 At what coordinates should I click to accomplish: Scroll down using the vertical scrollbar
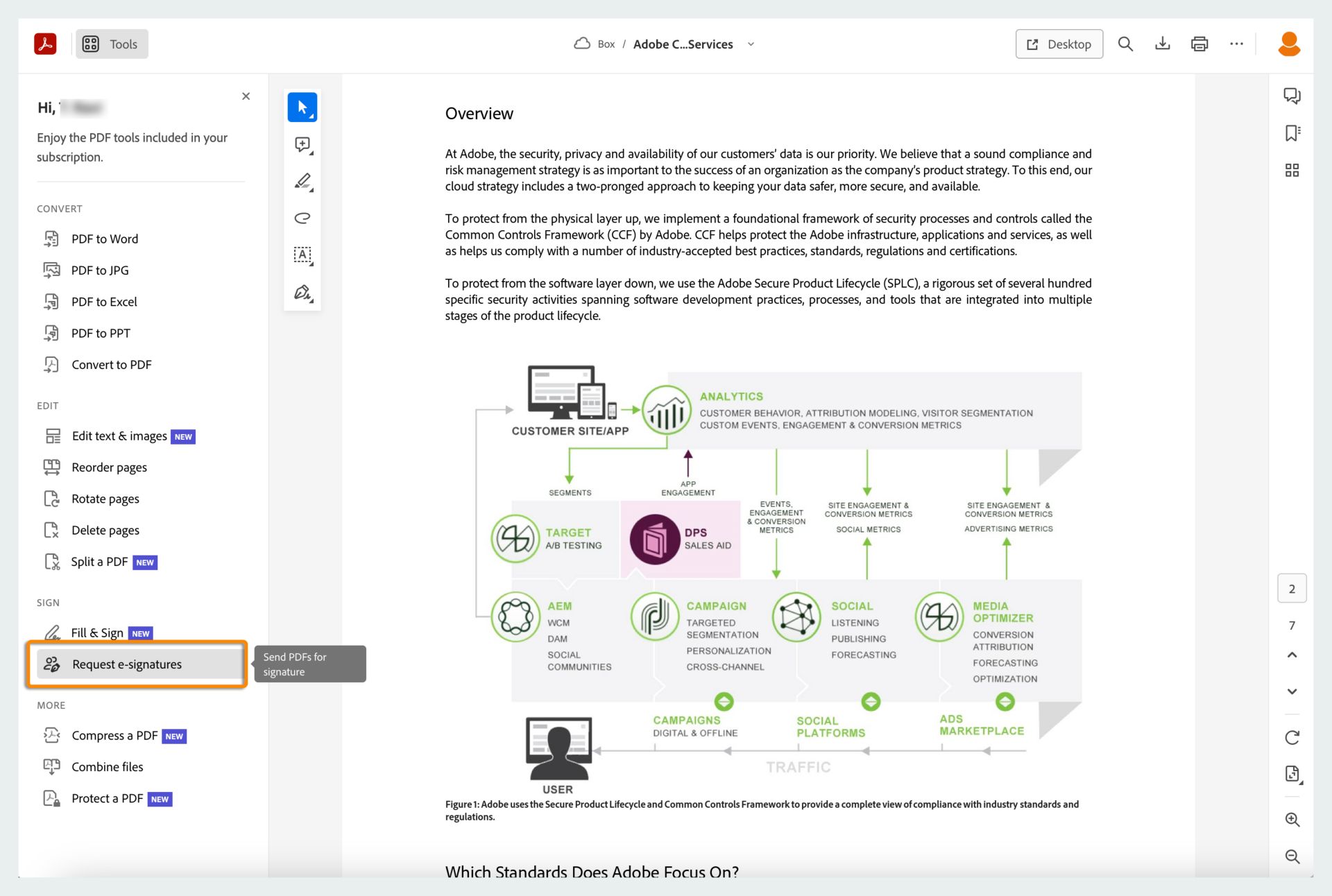pyautogui.click(x=1291, y=689)
